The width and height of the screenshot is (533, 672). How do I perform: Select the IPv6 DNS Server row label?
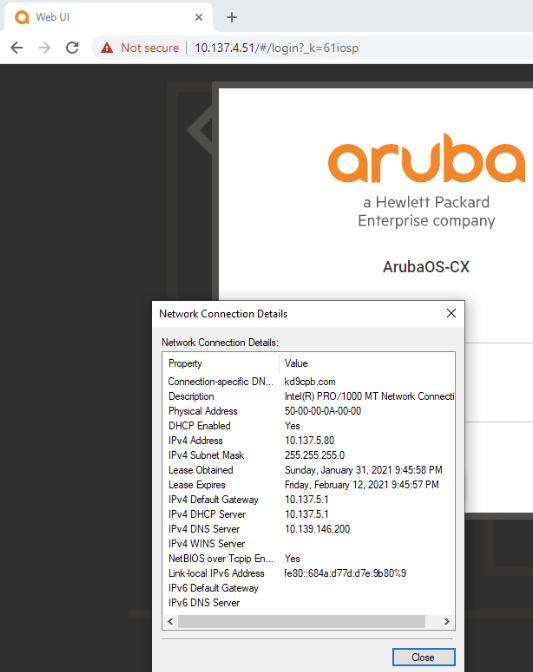click(x=204, y=603)
